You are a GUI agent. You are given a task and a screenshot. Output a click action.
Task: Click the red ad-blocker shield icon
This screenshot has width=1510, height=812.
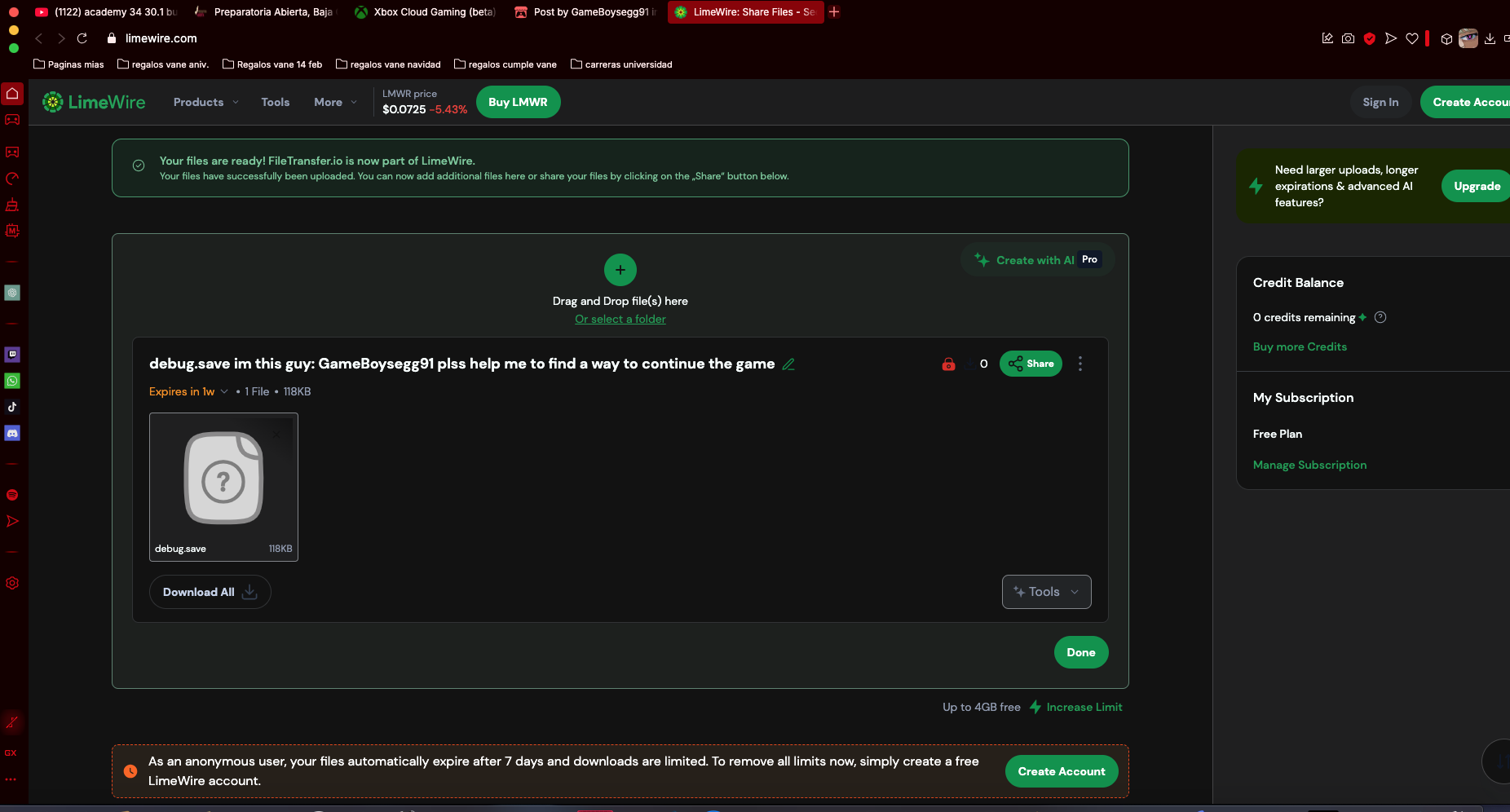coord(1370,38)
